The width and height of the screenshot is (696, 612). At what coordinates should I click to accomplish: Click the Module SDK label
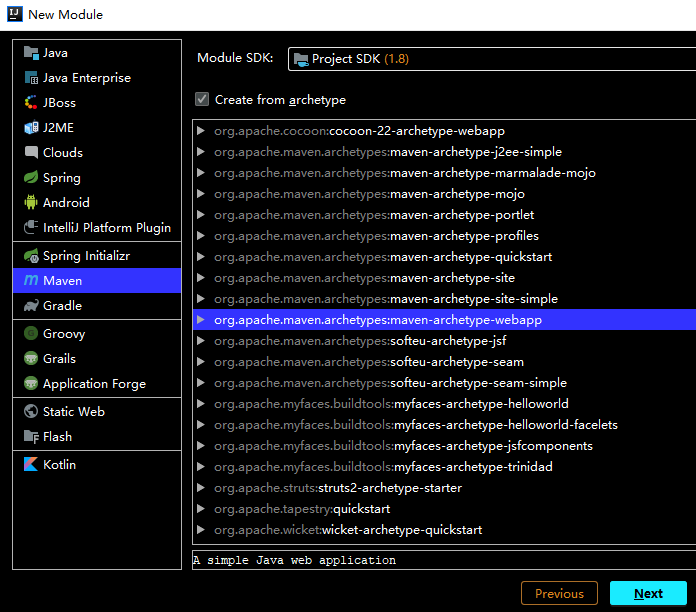click(x=235, y=58)
